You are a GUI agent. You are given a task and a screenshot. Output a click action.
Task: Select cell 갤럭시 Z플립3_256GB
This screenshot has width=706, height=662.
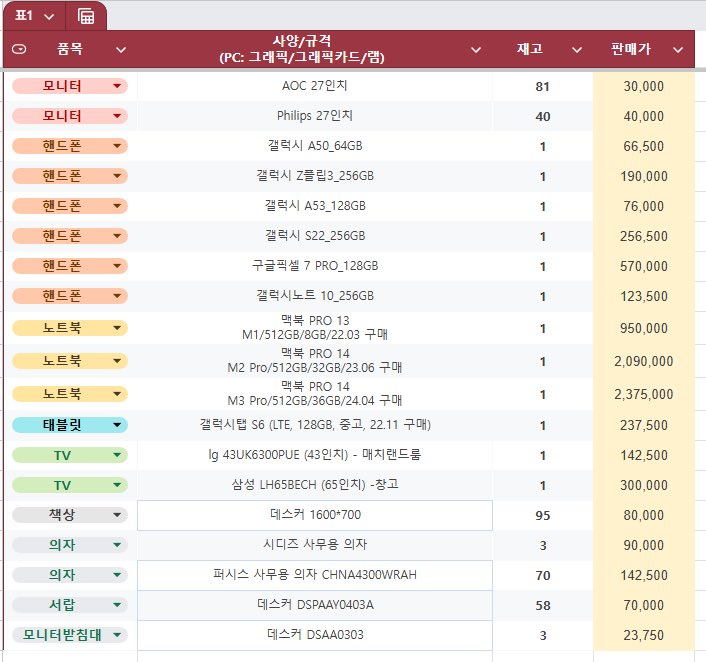[x=315, y=176]
